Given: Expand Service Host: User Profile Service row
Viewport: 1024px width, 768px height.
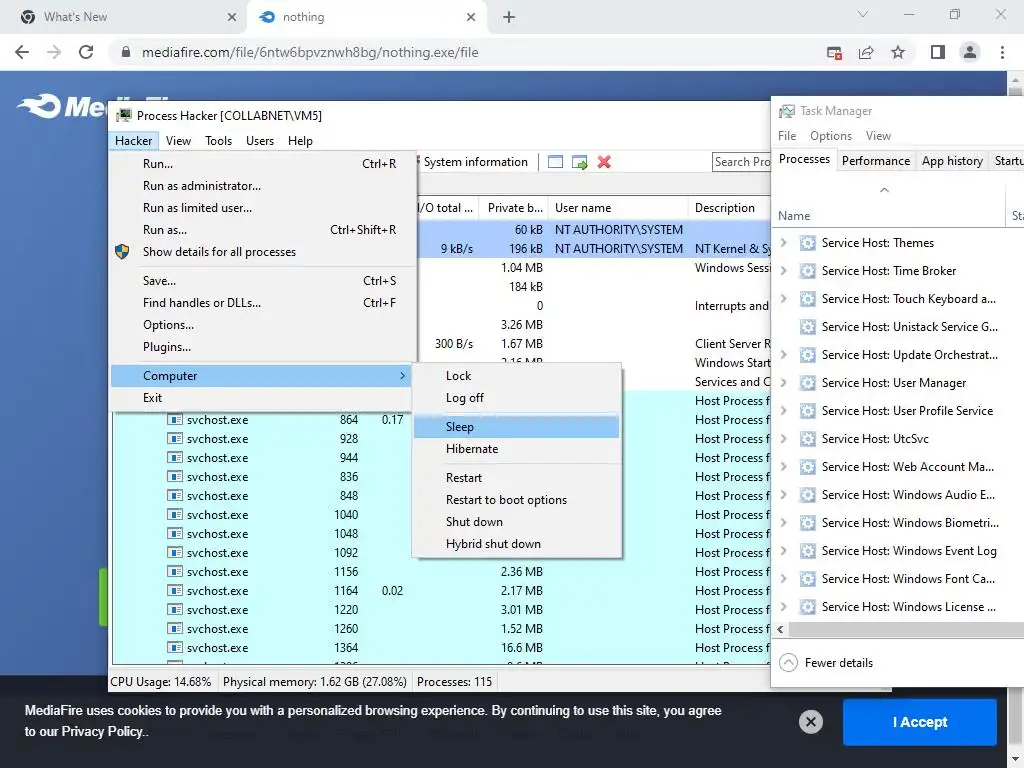Looking at the screenshot, I should [x=784, y=411].
